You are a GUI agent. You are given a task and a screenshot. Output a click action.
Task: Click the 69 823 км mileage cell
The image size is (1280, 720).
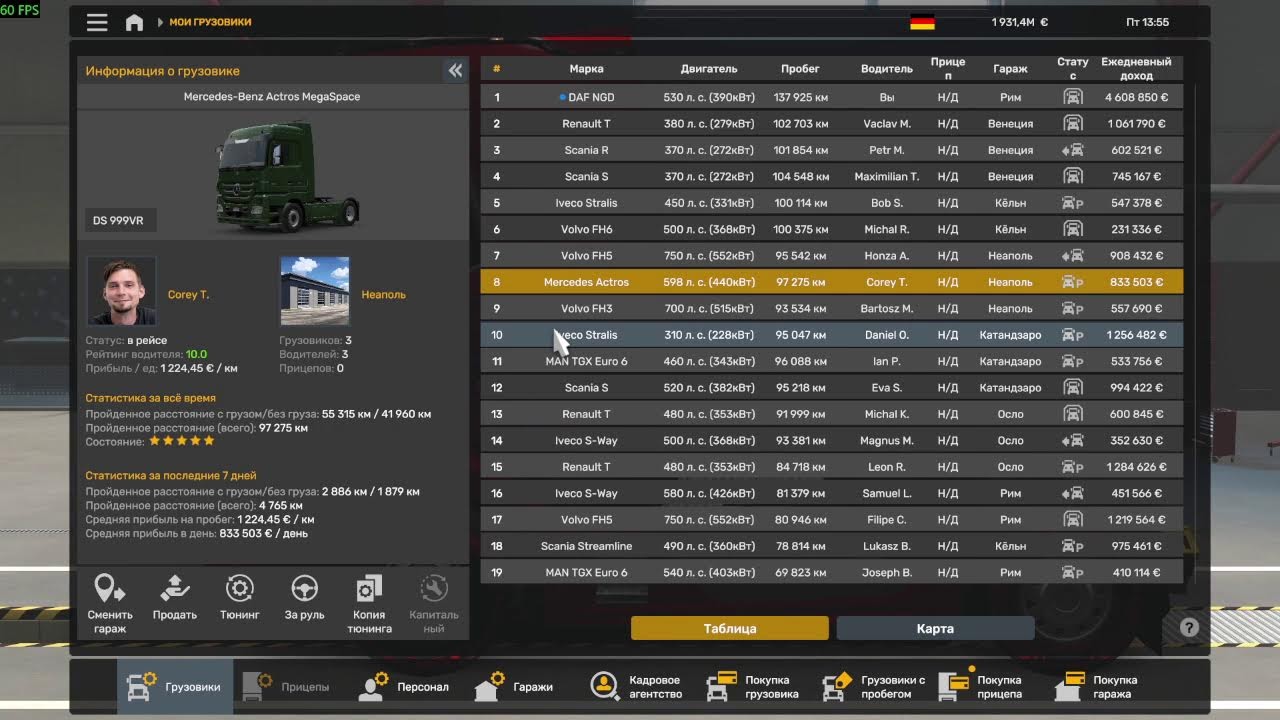800,573
